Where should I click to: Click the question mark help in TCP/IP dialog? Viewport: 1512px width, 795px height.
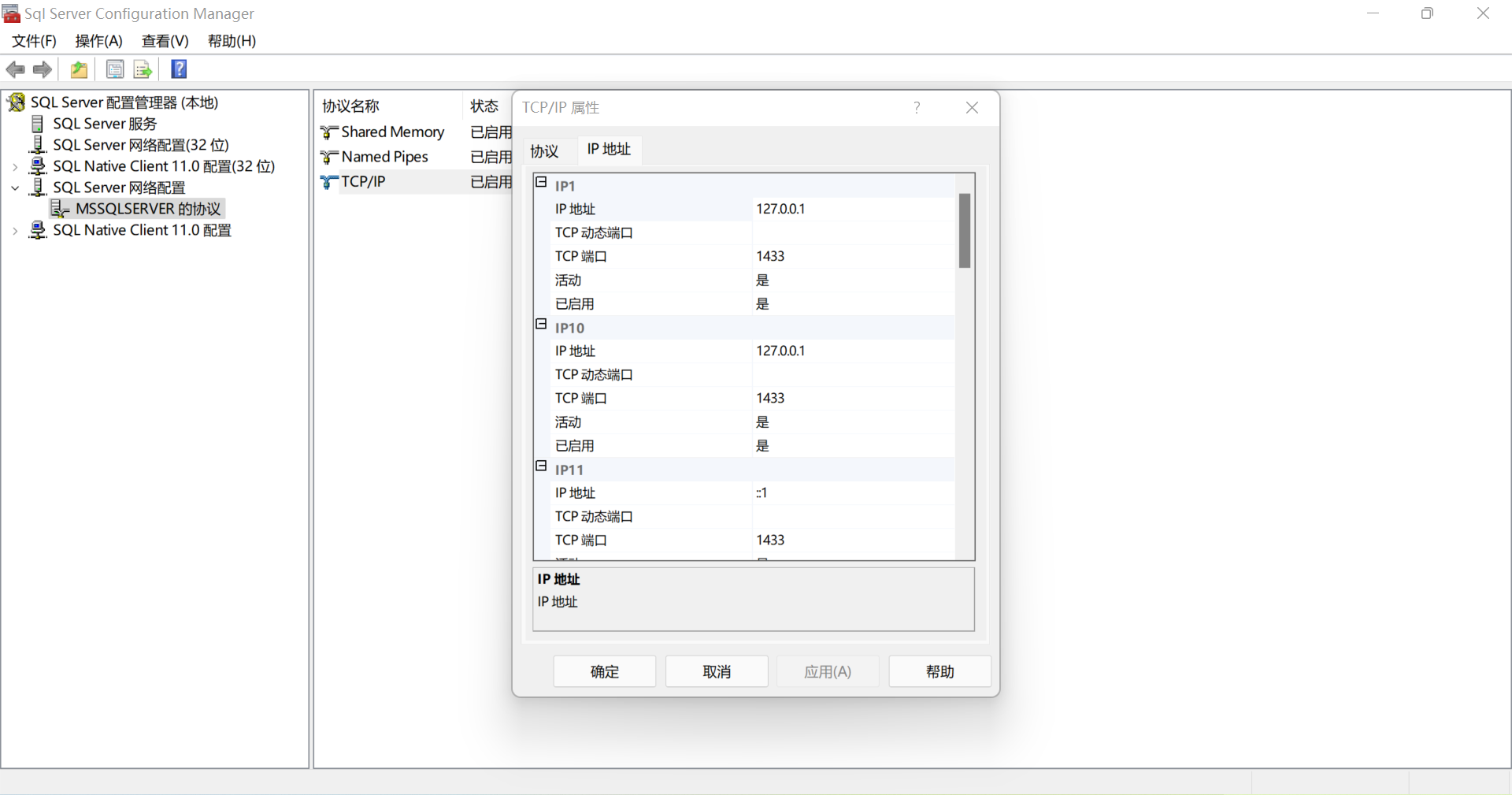click(917, 107)
